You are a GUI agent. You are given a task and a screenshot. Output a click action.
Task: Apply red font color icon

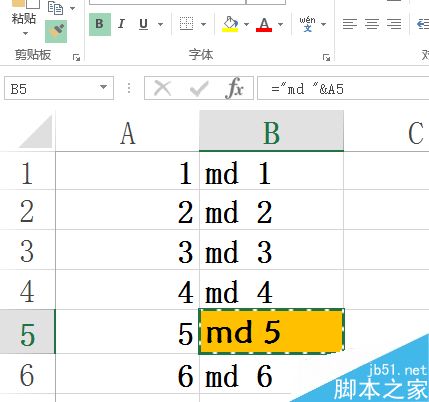click(264, 24)
